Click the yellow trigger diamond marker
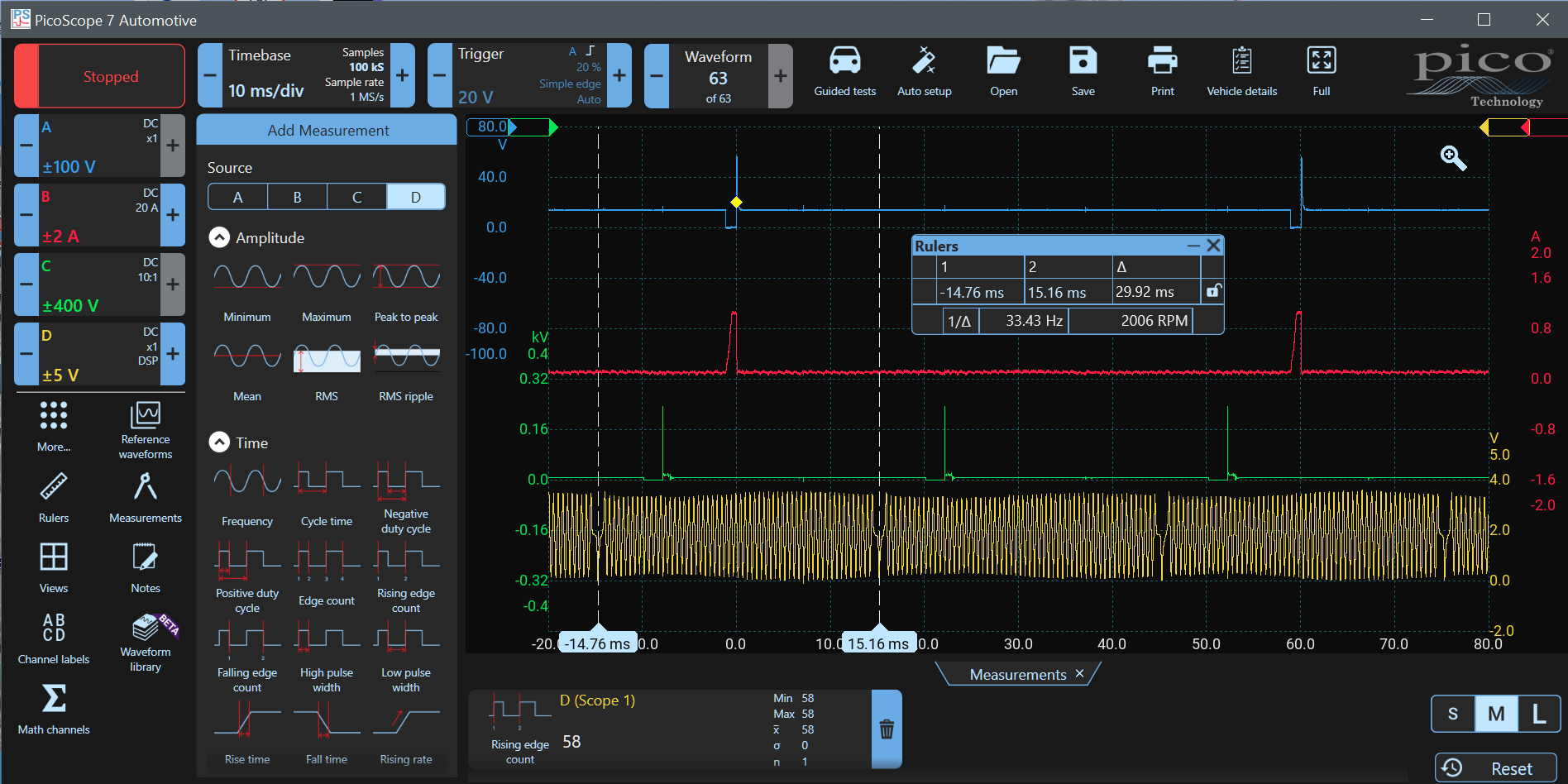Image resolution: width=1568 pixels, height=784 pixels. (736, 202)
